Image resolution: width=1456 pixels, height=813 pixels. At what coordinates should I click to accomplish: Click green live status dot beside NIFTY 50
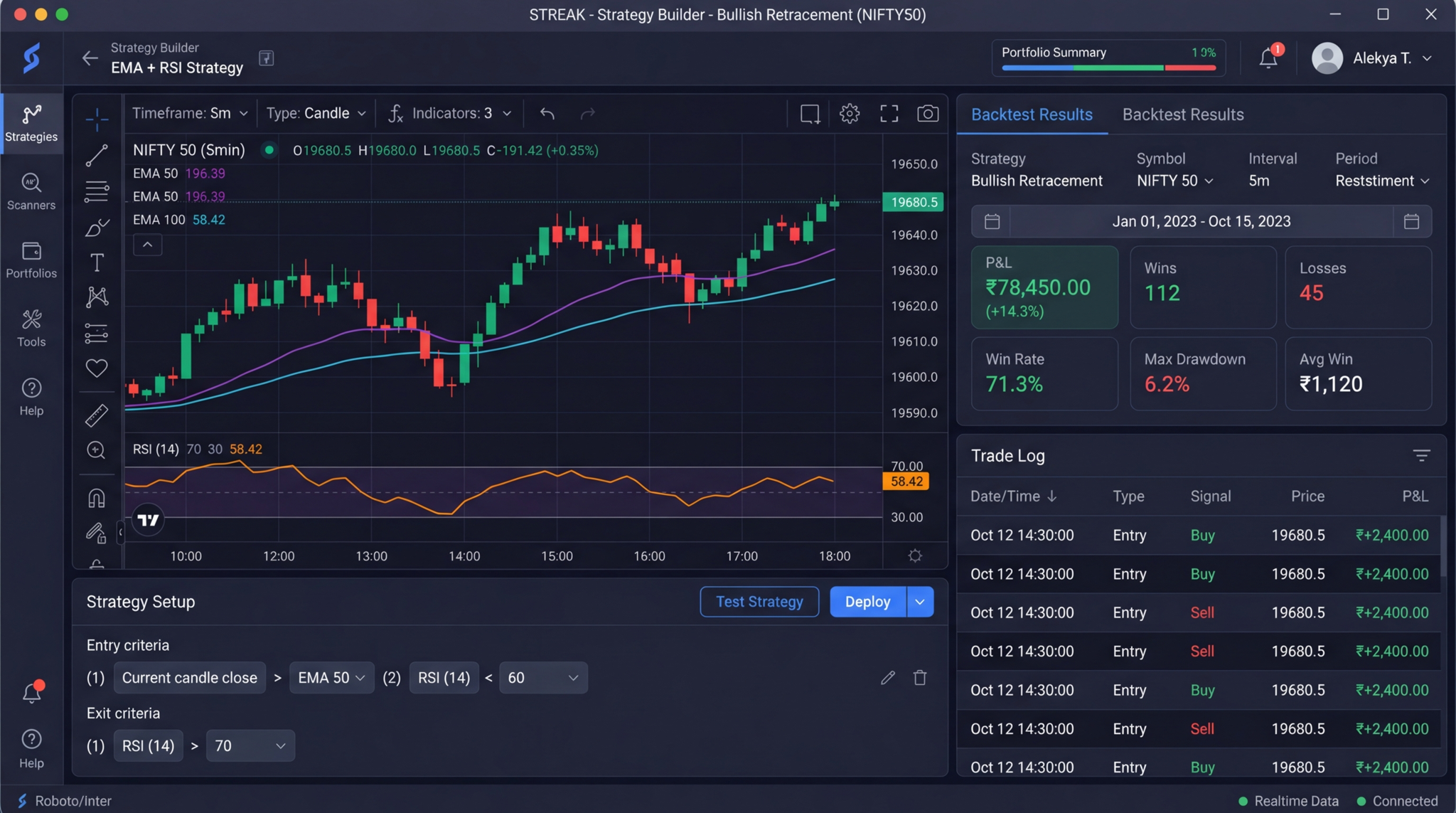269,150
